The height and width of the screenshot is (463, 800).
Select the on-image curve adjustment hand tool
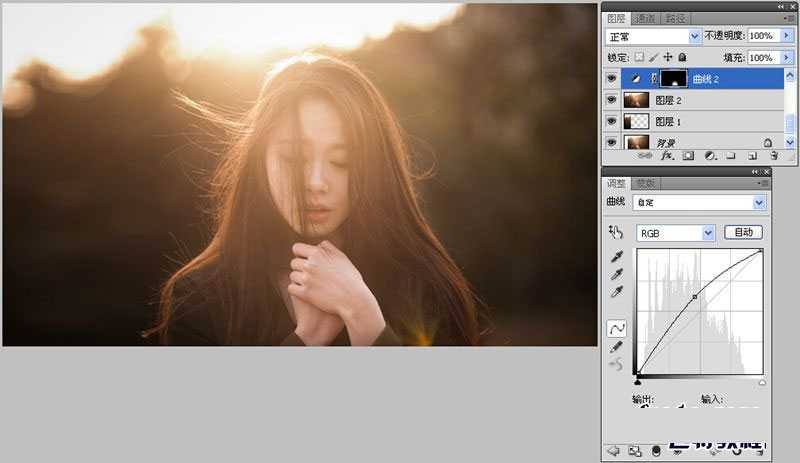pos(615,232)
